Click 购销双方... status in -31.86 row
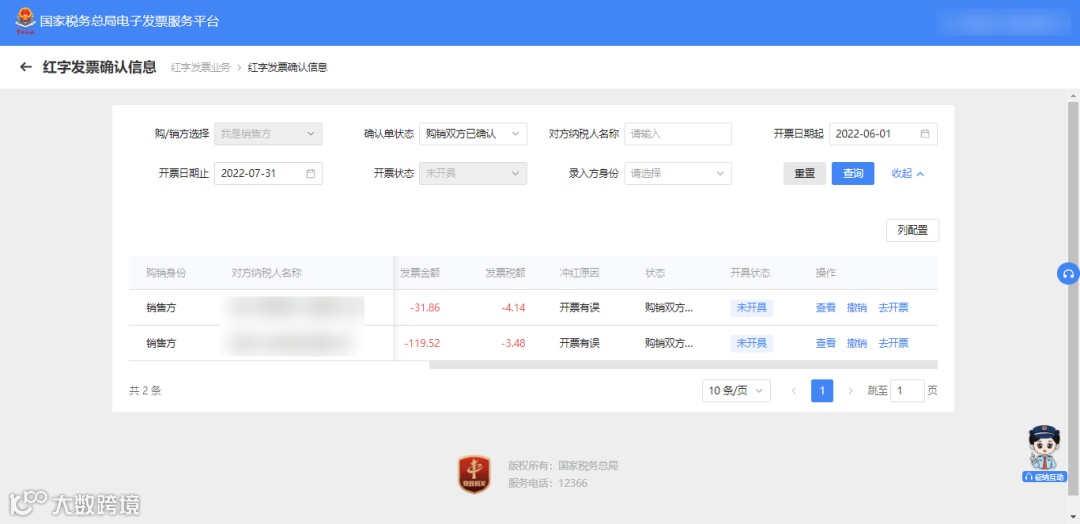The height and width of the screenshot is (524, 1080). pyautogui.click(x=669, y=308)
